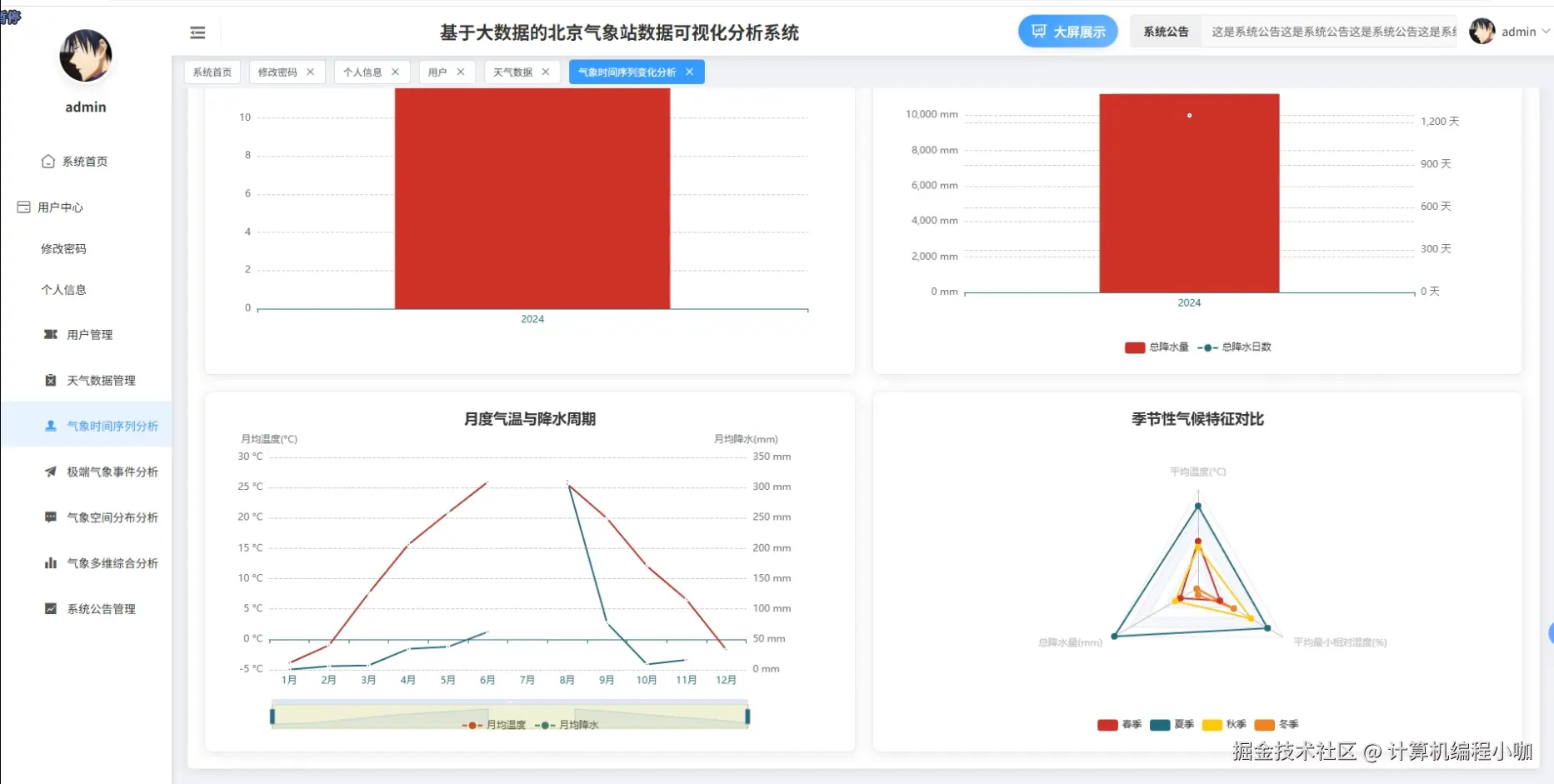Click the 系统公告 label in header
Image resolution: width=1554 pixels, height=784 pixels.
1166,32
